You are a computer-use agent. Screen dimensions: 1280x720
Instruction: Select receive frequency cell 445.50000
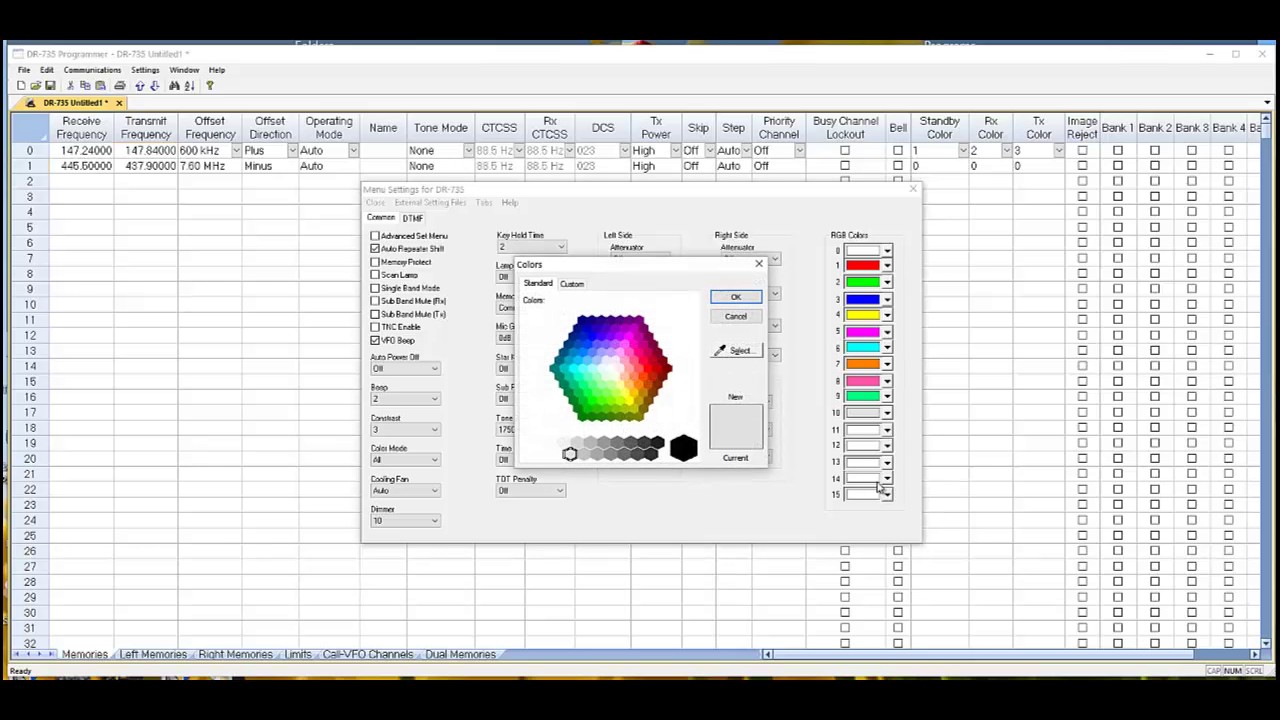[x=81, y=166]
